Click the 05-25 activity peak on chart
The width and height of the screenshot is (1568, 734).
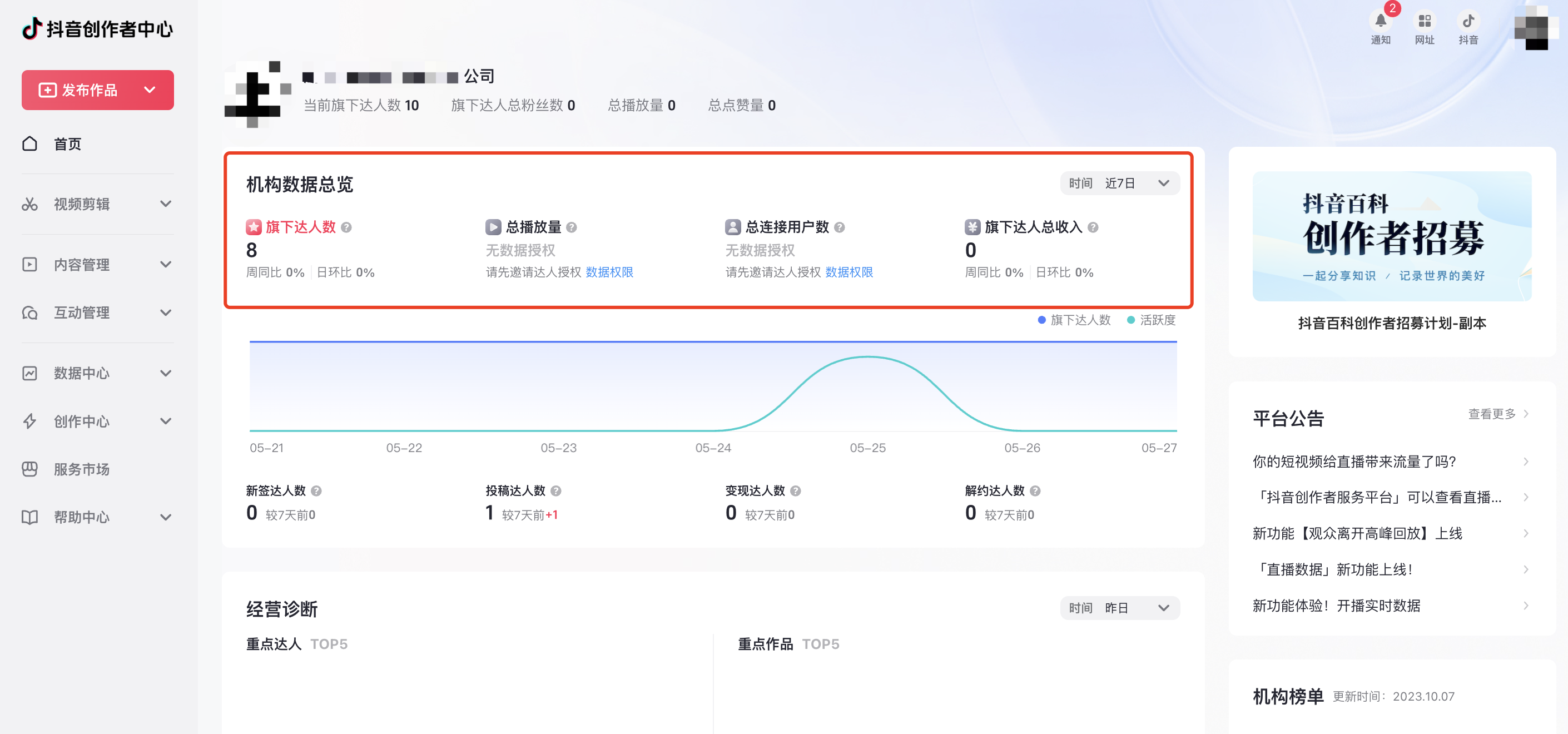tap(868, 357)
